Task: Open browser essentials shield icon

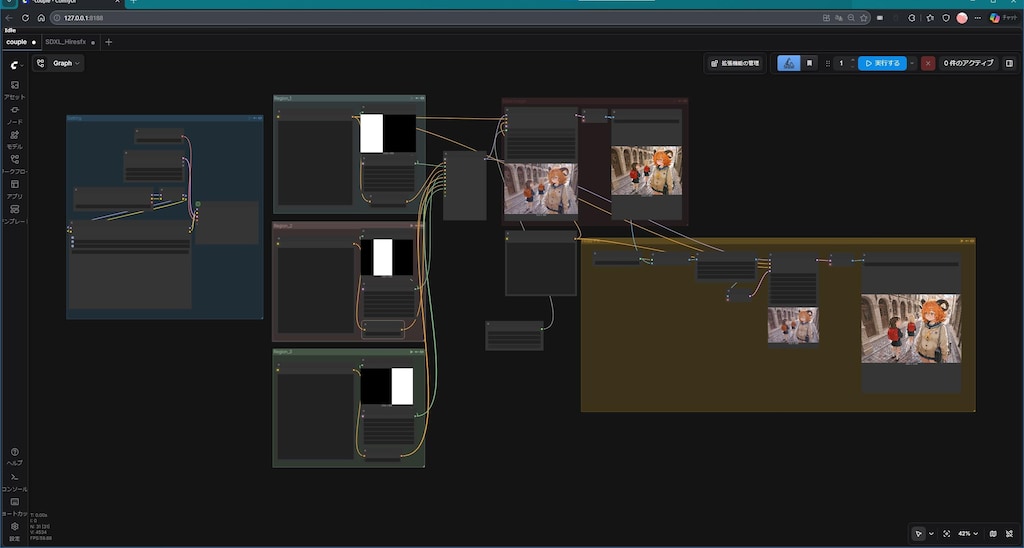Action: 946,18
